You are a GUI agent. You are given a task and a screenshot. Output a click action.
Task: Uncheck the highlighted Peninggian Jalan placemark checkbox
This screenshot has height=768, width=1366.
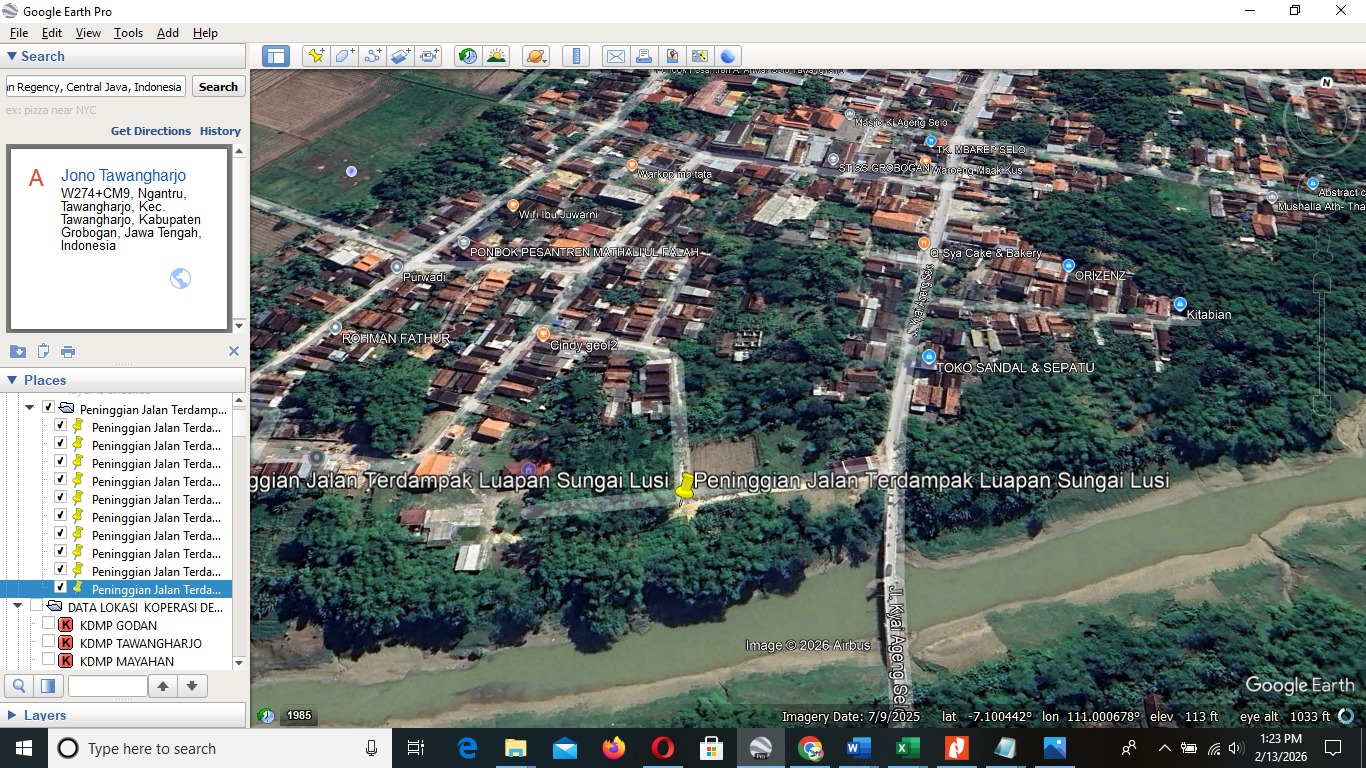click(60, 588)
